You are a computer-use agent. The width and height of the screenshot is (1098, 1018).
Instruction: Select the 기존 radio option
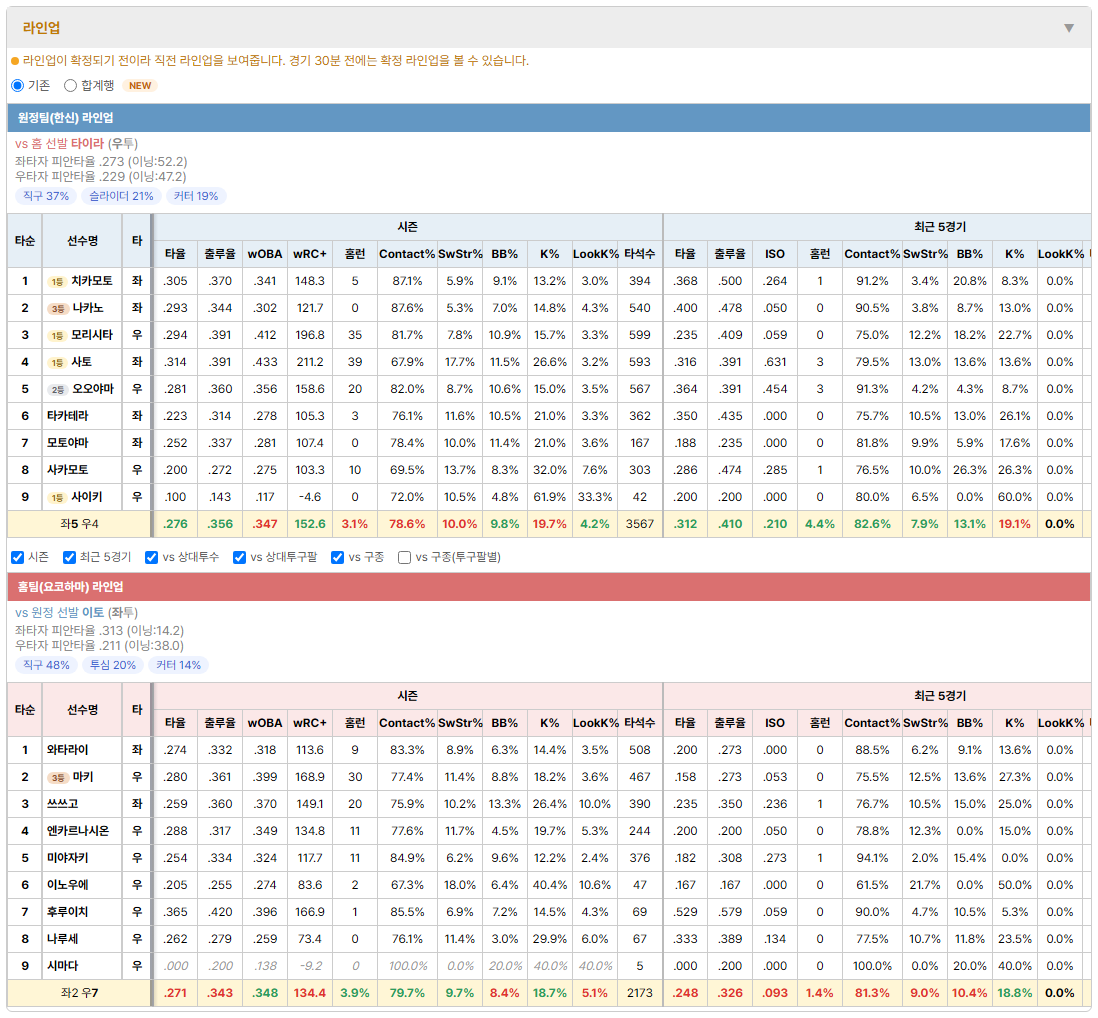(x=18, y=85)
